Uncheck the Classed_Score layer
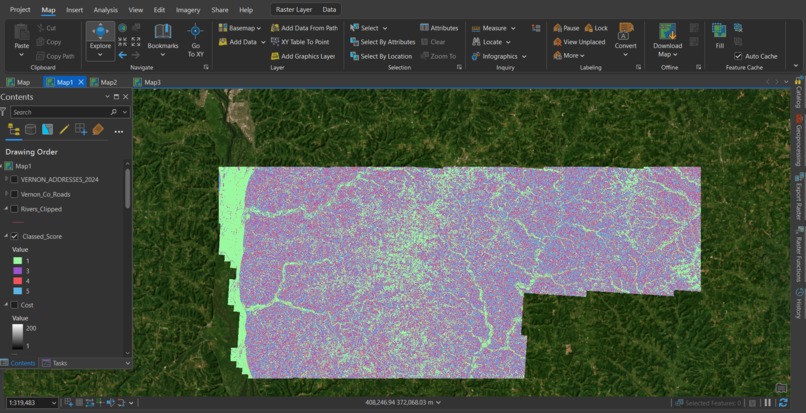 [x=14, y=237]
